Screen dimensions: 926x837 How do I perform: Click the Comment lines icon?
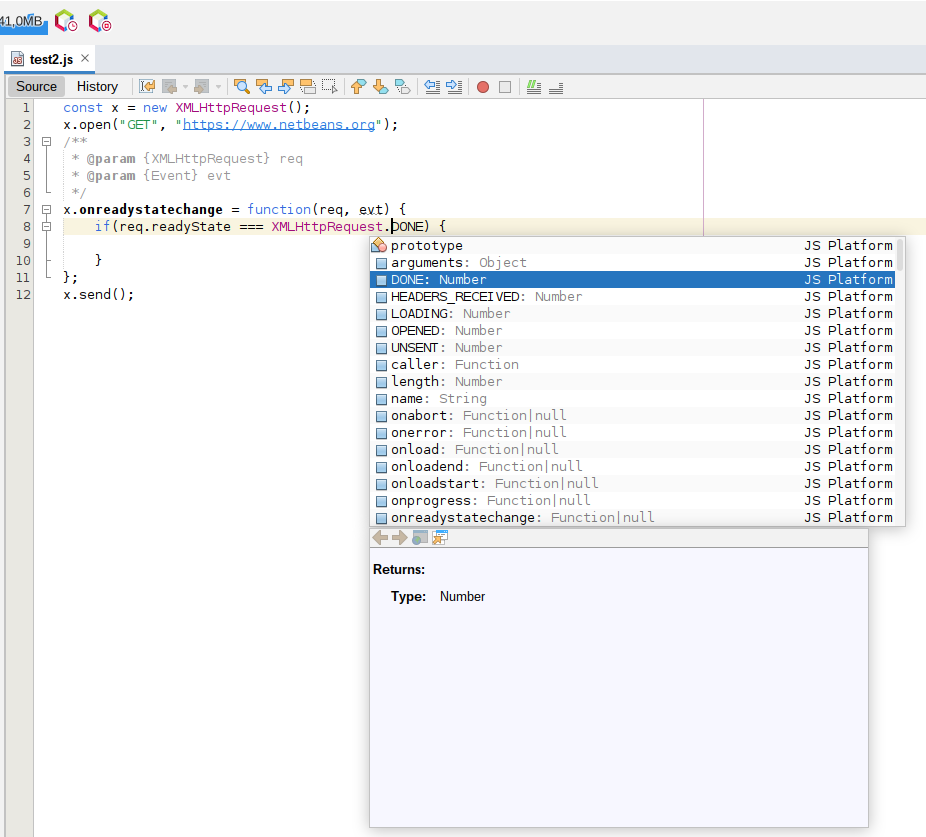pos(534,87)
